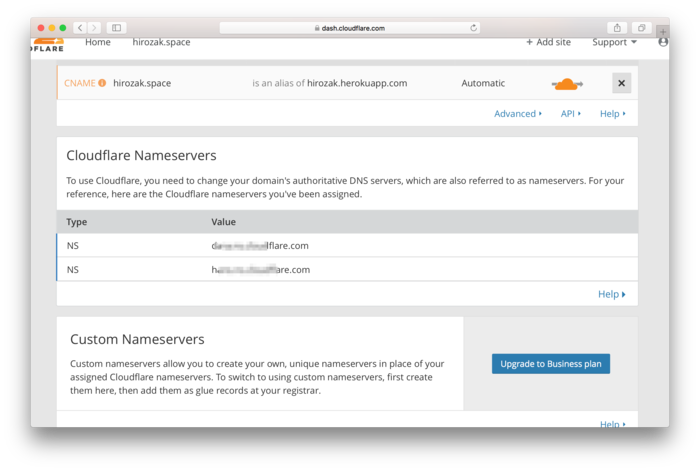Select the first NS value ending flare.com
The height and width of the screenshot is (471, 700).
[260, 246]
